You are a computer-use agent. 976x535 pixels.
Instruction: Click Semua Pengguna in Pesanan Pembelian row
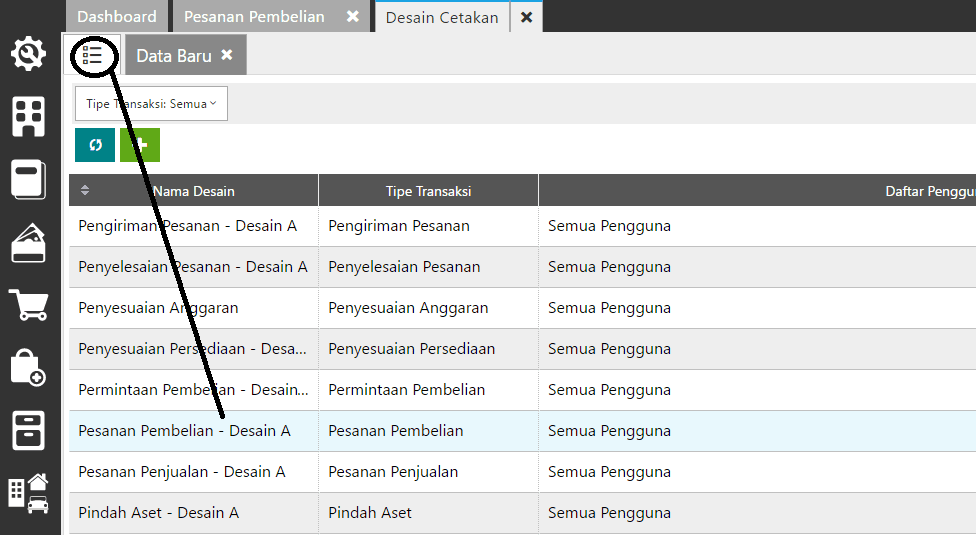pyautogui.click(x=609, y=431)
